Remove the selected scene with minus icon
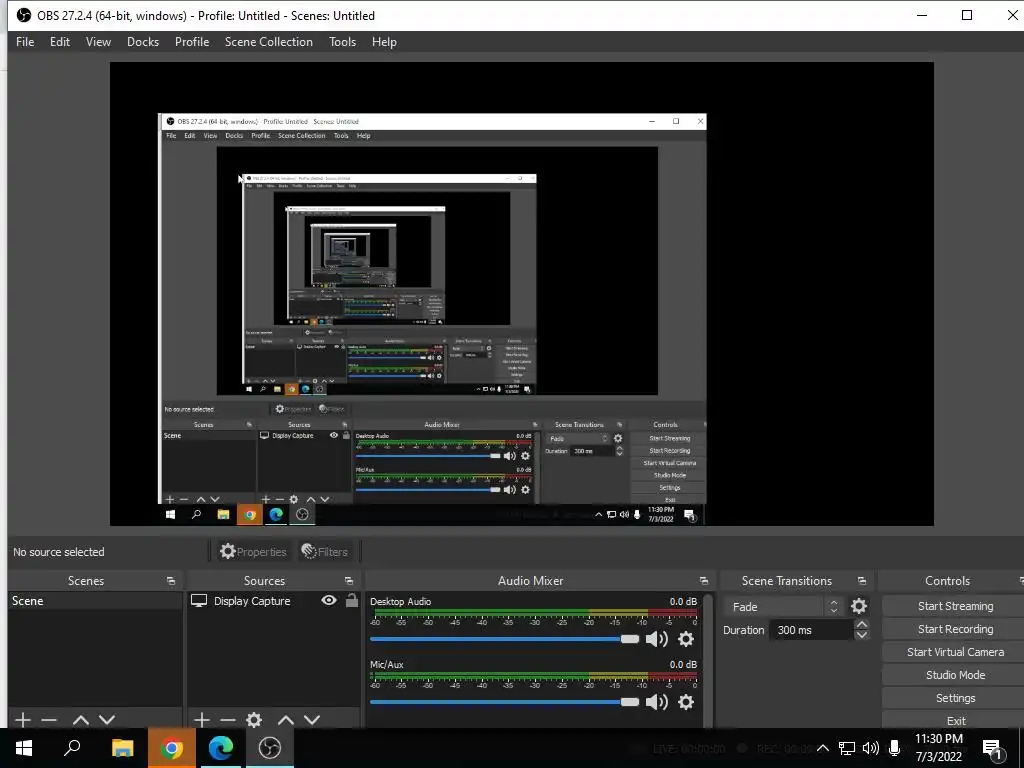1024x768 pixels. point(49,720)
